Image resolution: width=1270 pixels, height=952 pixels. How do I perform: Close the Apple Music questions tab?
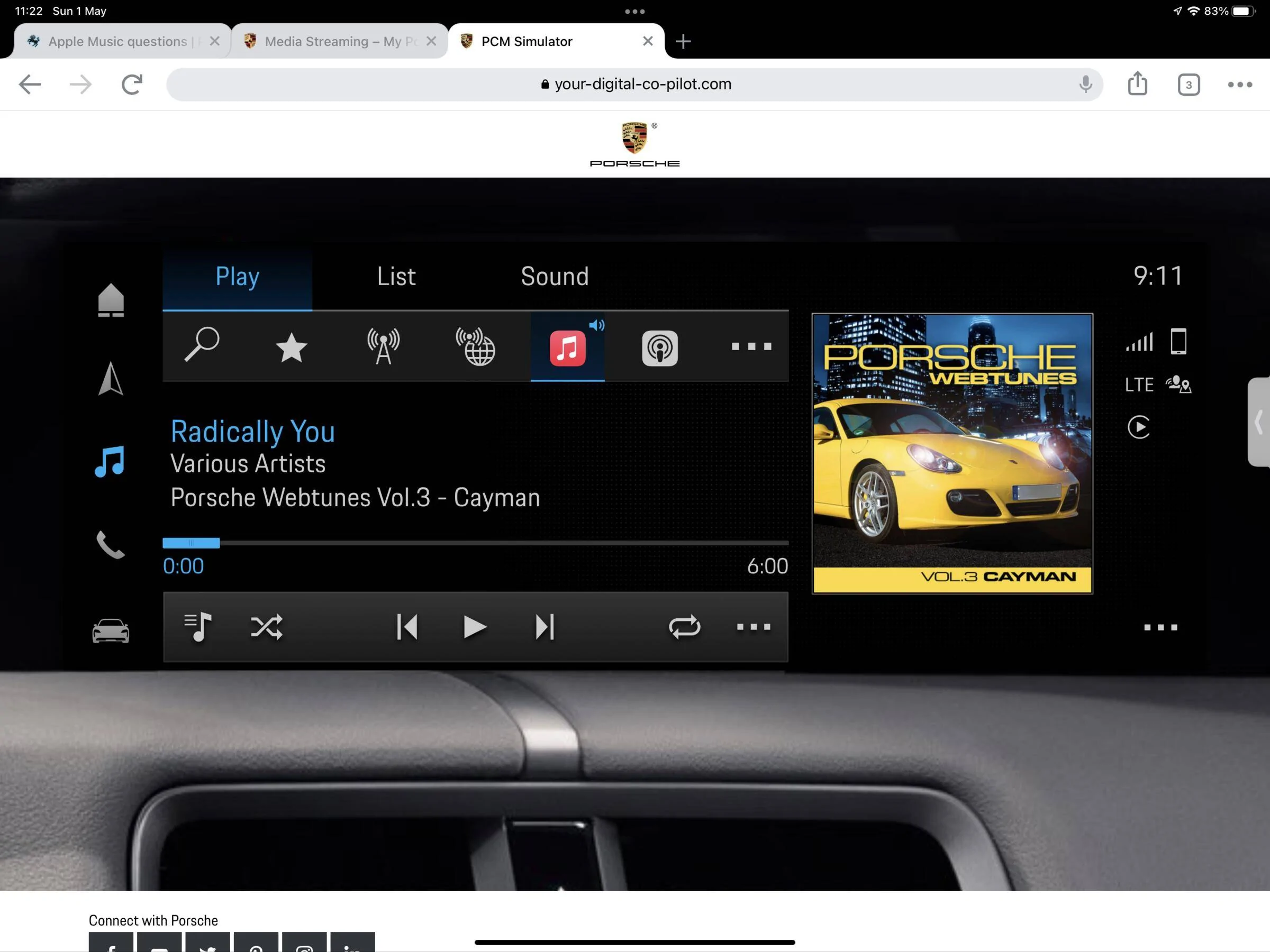tap(215, 41)
